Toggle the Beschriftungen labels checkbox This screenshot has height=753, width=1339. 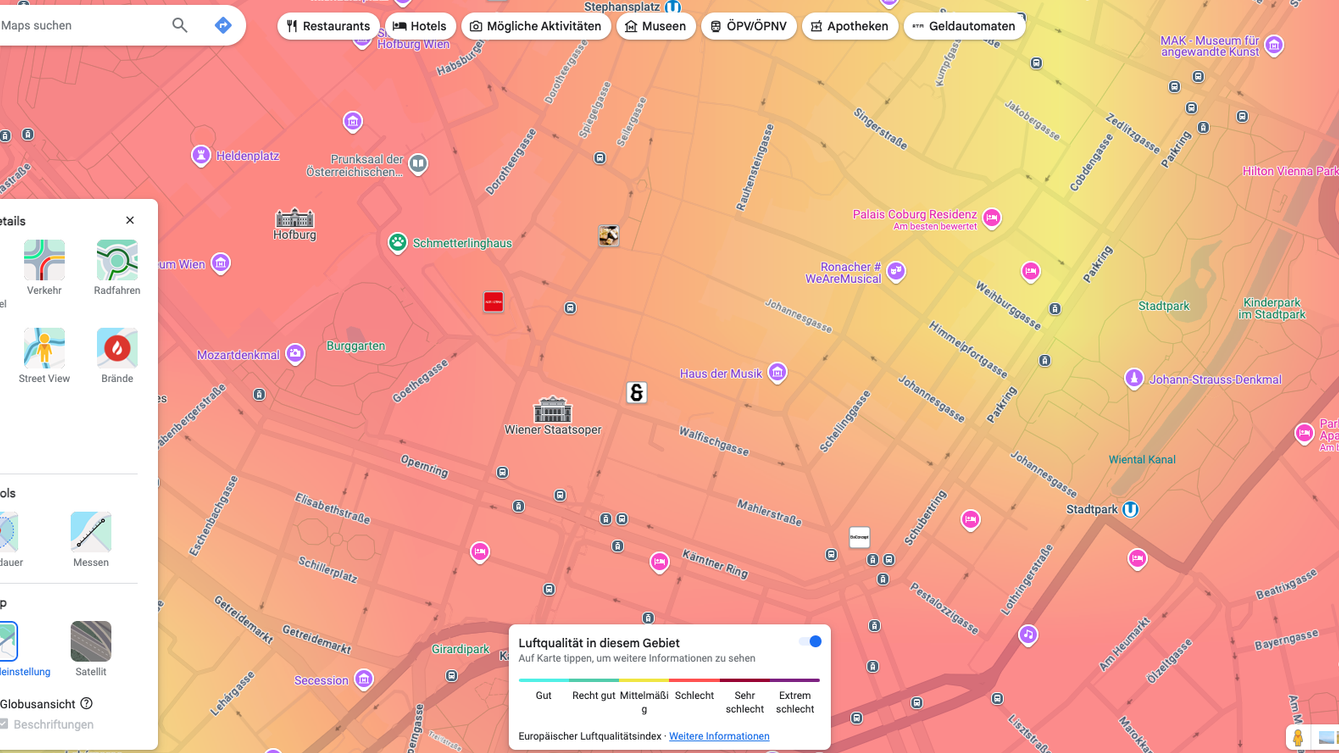(x=5, y=724)
